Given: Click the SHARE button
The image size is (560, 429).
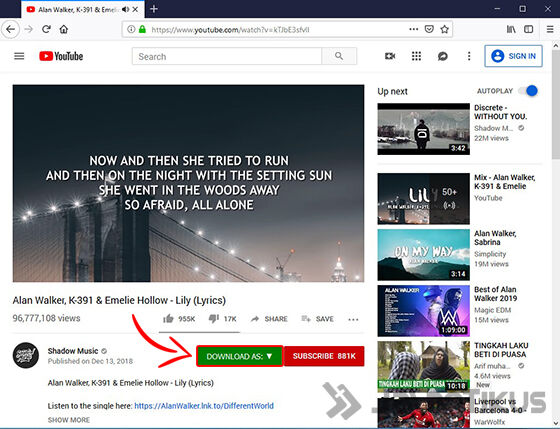Looking at the screenshot, I should pos(269,319).
